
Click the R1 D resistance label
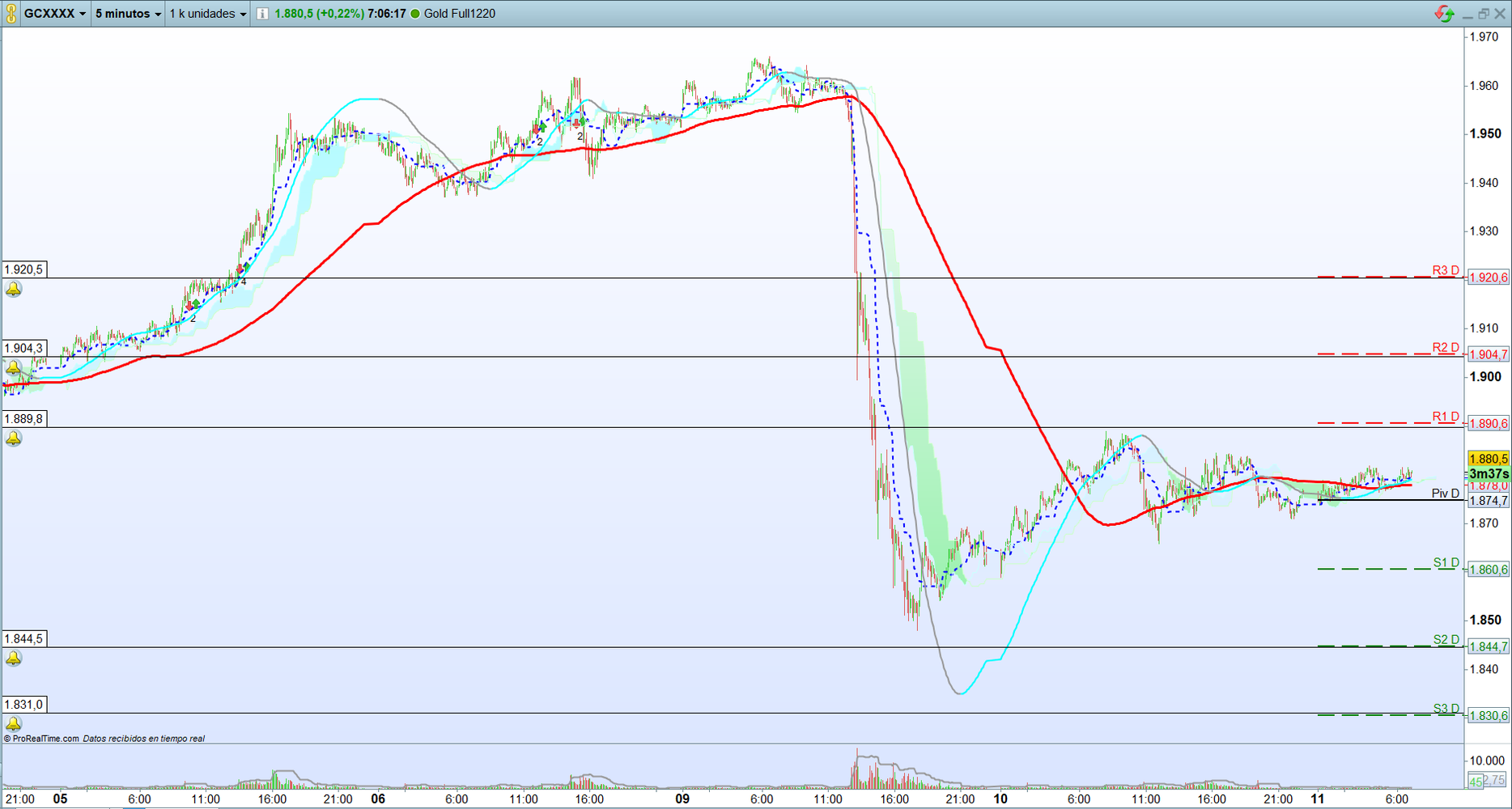tap(1446, 417)
